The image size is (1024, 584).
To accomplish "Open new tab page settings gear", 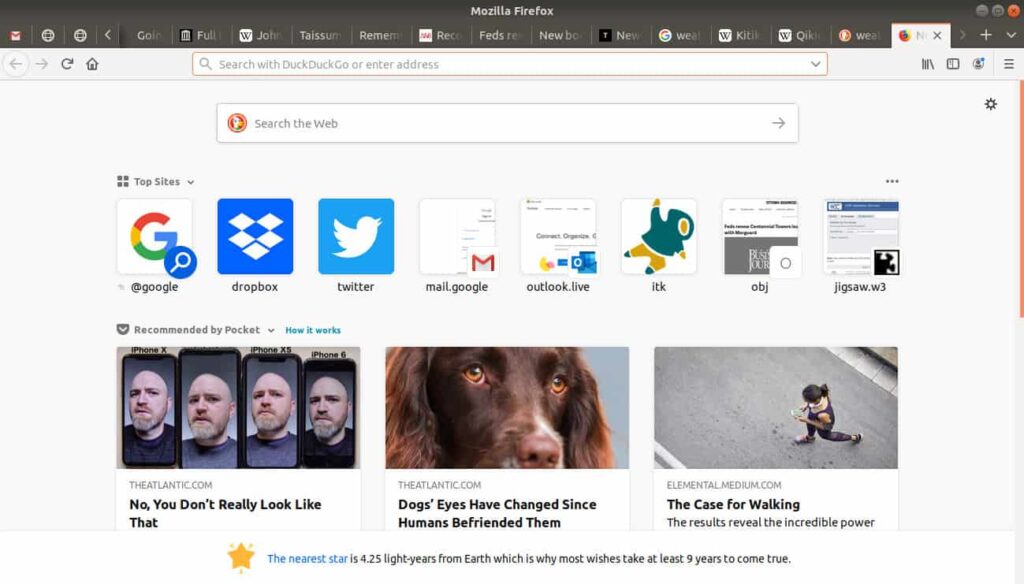I will pyautogui.click(x=991, y=104).
